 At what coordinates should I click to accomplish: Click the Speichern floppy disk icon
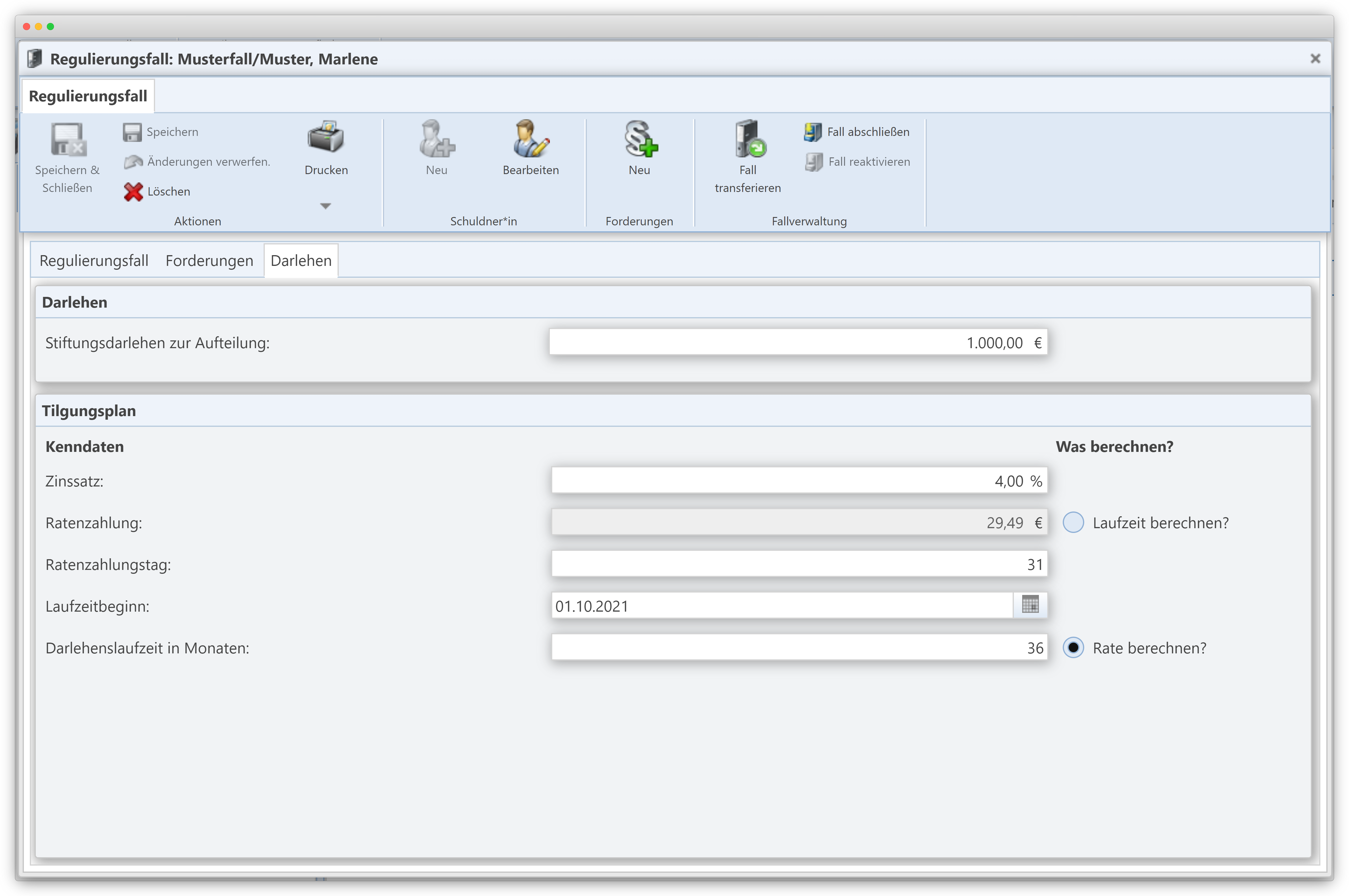coord(132,132)
